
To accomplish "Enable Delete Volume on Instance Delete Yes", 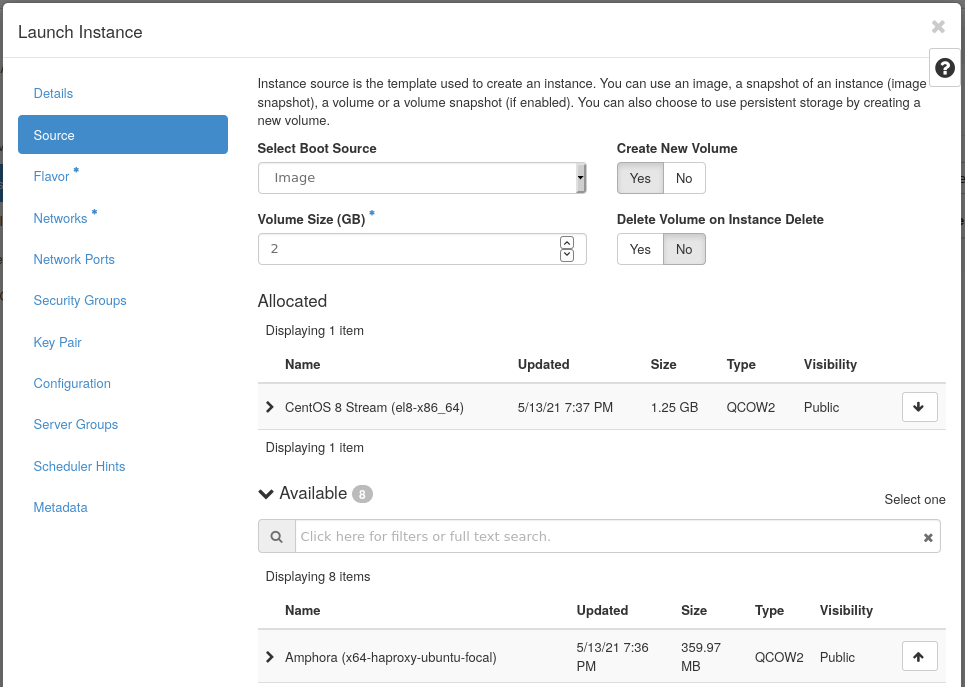I will 640,249.
